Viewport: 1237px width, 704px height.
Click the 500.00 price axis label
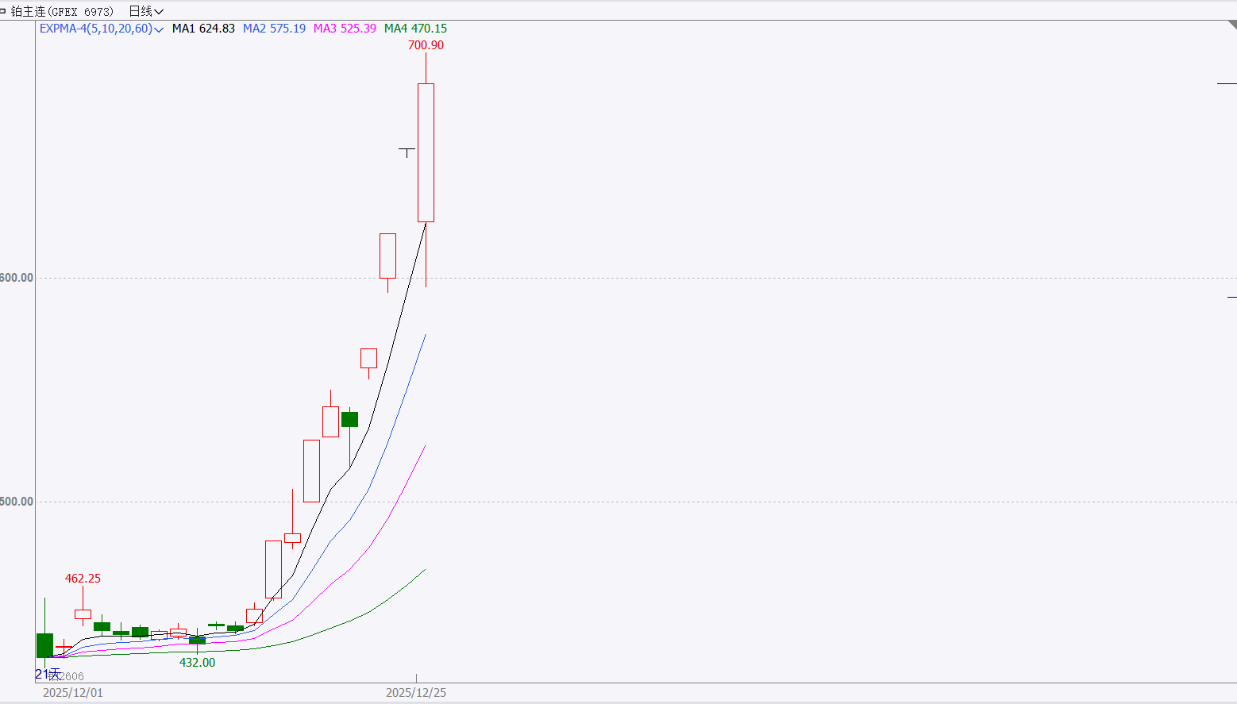tap(17, 502)
